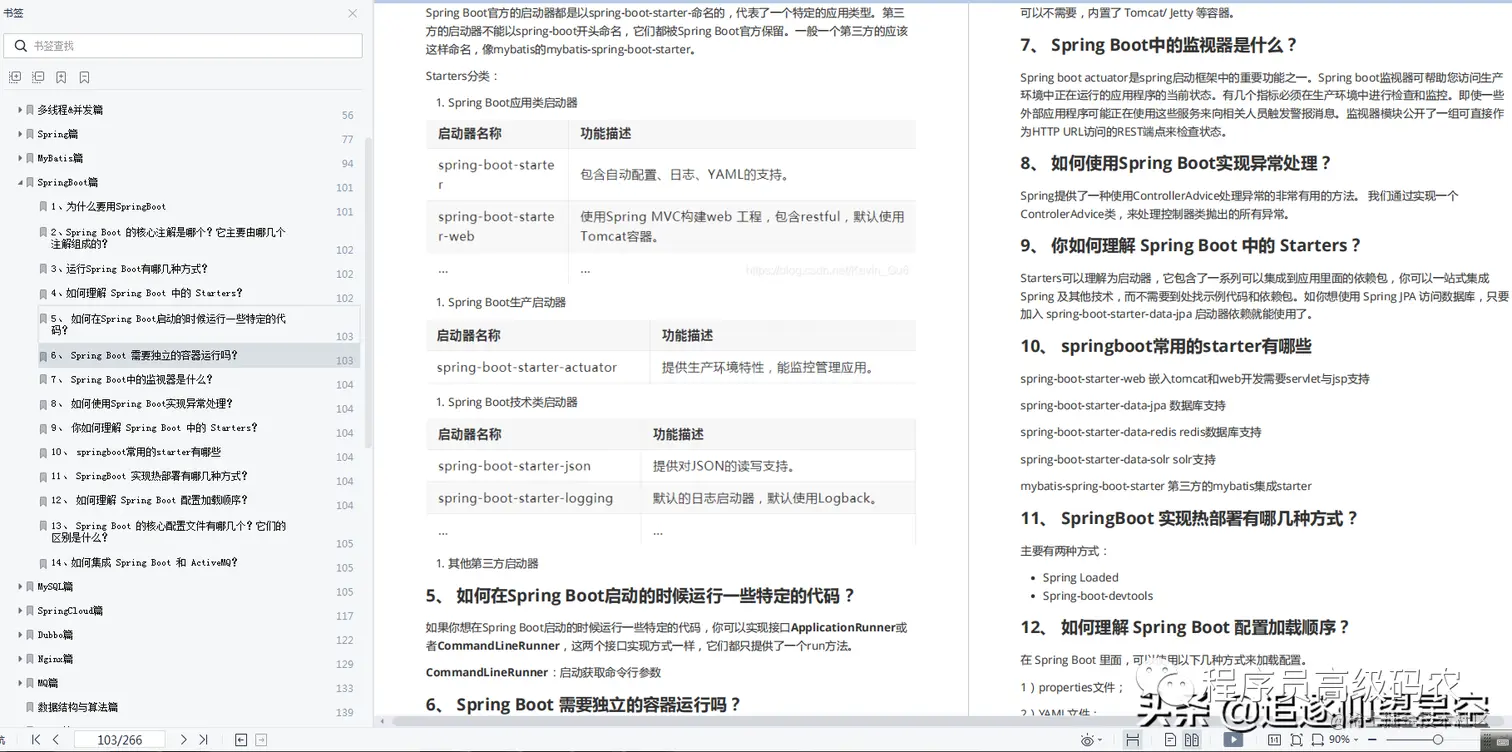Jump to the last page
The image size is (1512, 752).
[x=203, y=740]
